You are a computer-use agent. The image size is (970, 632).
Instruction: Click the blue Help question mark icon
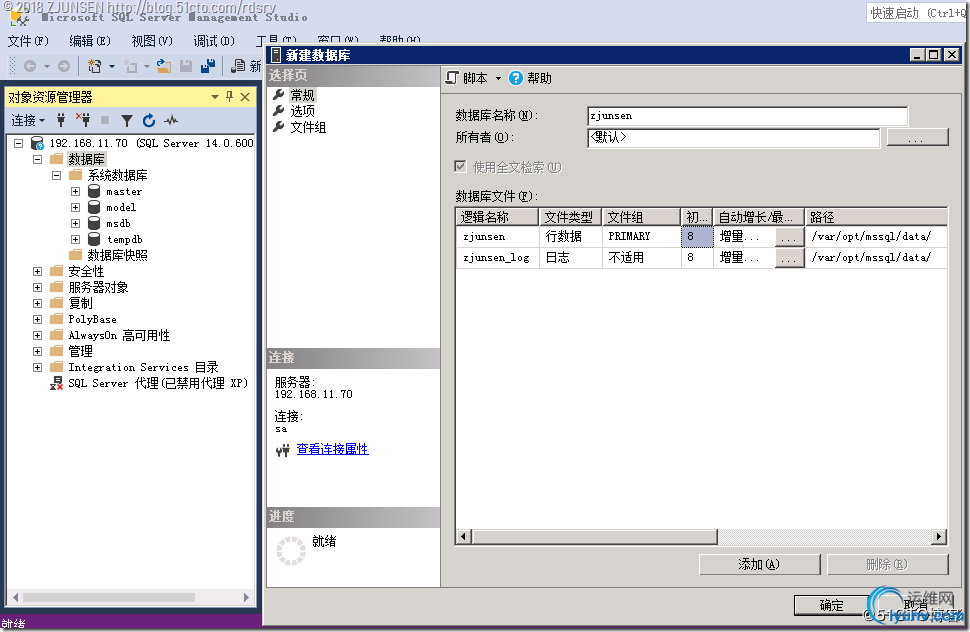pyautogui.click(x=515, y=78)
